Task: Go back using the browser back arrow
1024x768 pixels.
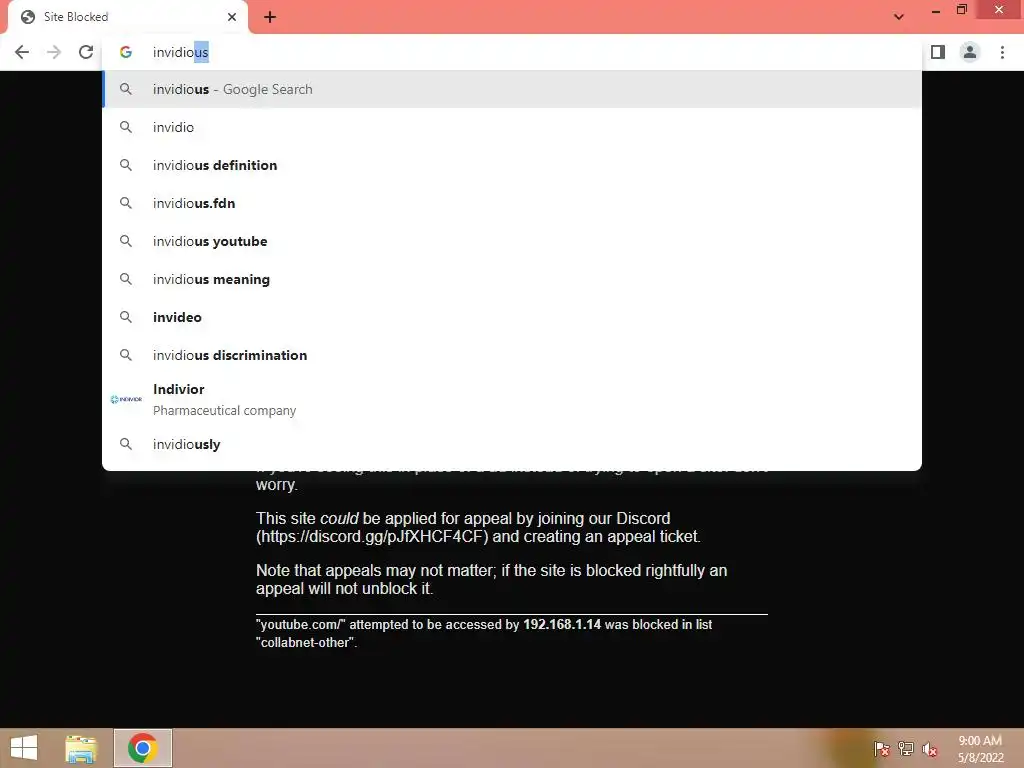Action: click(x=22, y=52)
